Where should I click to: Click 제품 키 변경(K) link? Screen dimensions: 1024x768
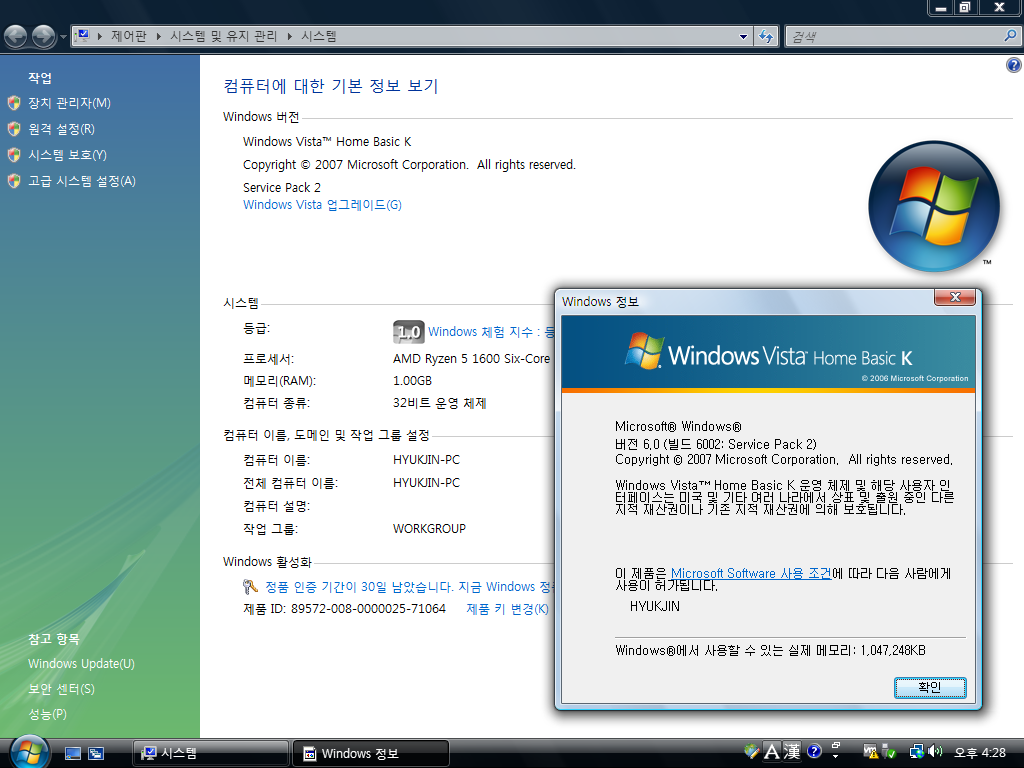(x=507, y=609)
